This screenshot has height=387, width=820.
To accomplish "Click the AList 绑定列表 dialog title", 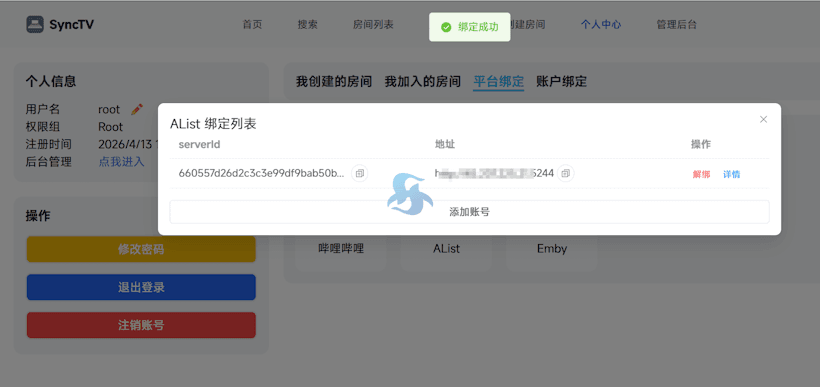I will pyautogui.click(x=213, y=124).
